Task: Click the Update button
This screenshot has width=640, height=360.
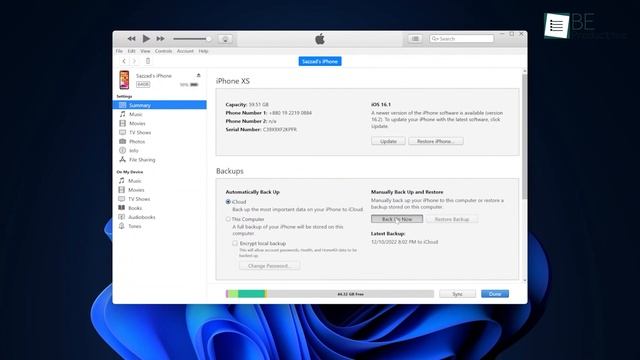Action: point(388,141)
